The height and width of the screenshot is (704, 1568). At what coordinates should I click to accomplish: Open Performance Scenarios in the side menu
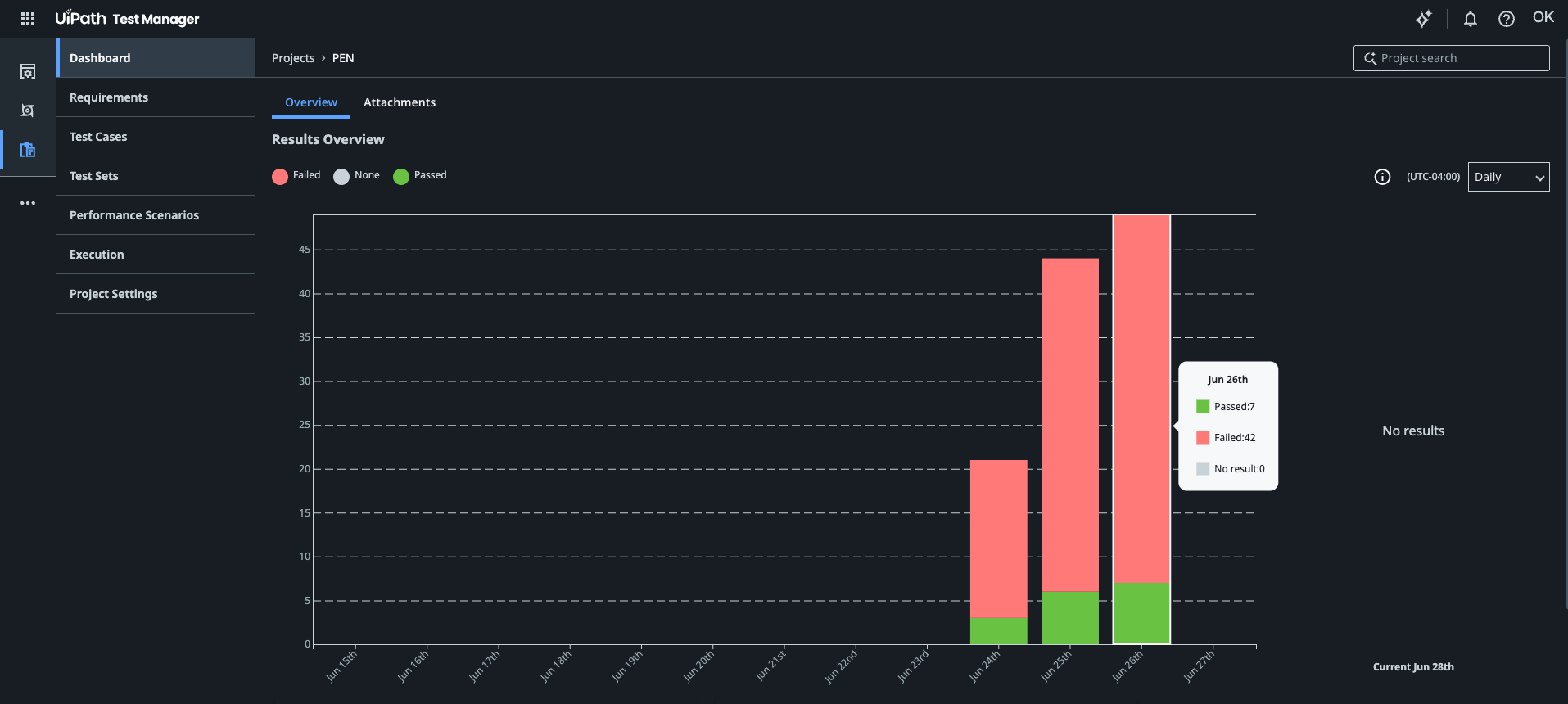[156, 215]
